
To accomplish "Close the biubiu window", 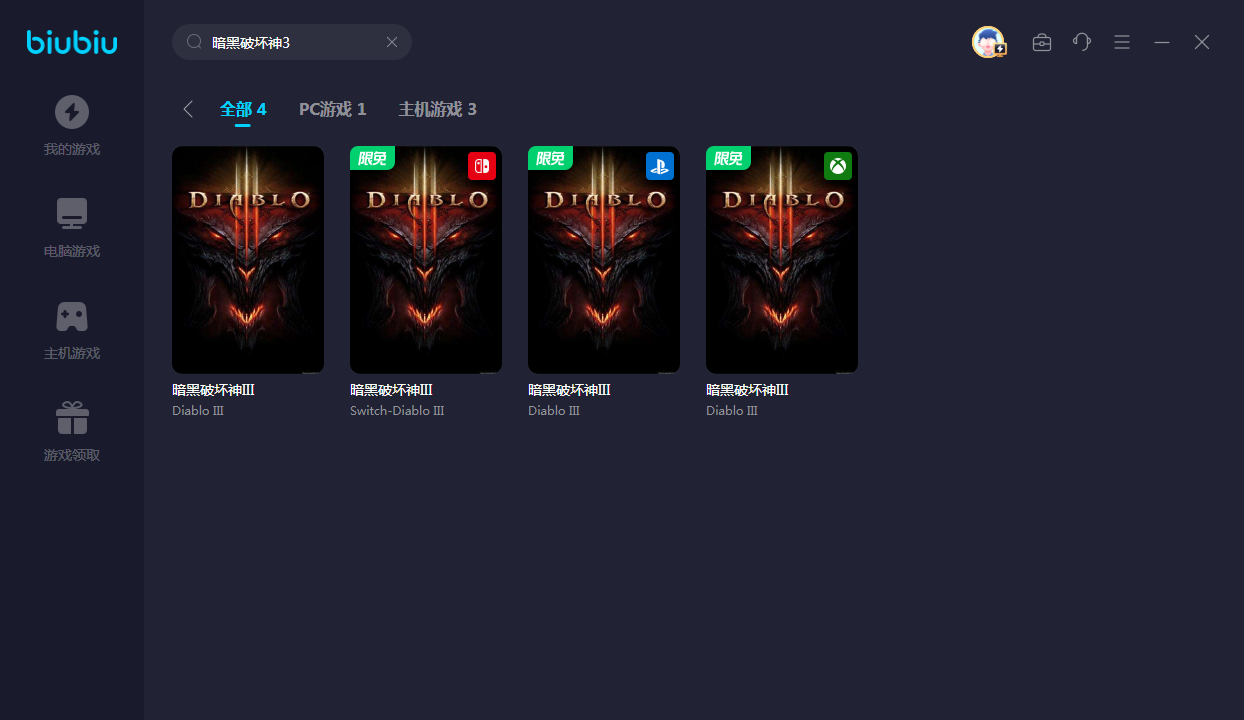I will pyautogui.click(x=1202, y=42).
